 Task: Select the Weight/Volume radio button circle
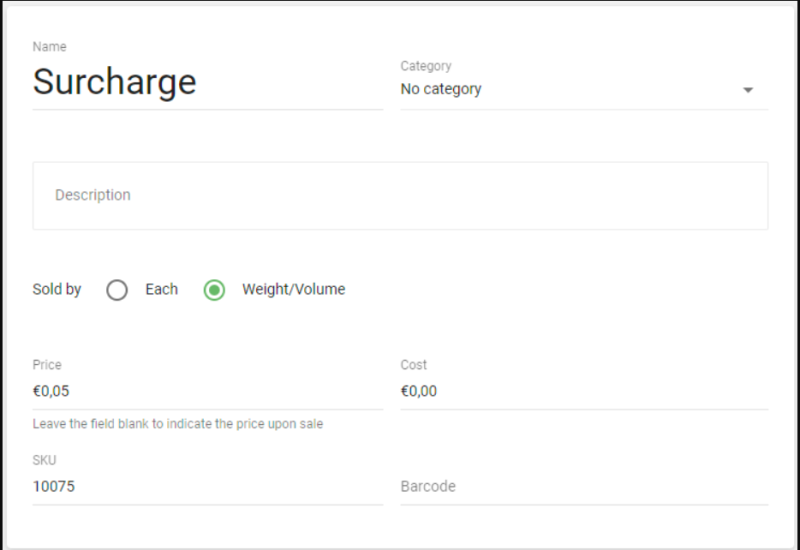click(x=214, y=290)
